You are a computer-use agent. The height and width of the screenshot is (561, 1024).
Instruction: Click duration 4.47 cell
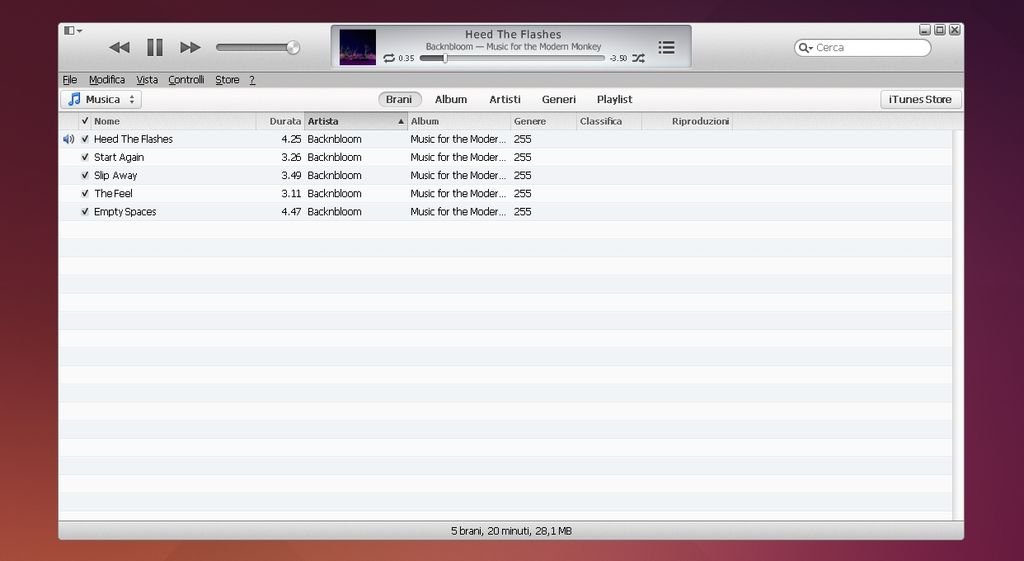[x=291, y=212]
